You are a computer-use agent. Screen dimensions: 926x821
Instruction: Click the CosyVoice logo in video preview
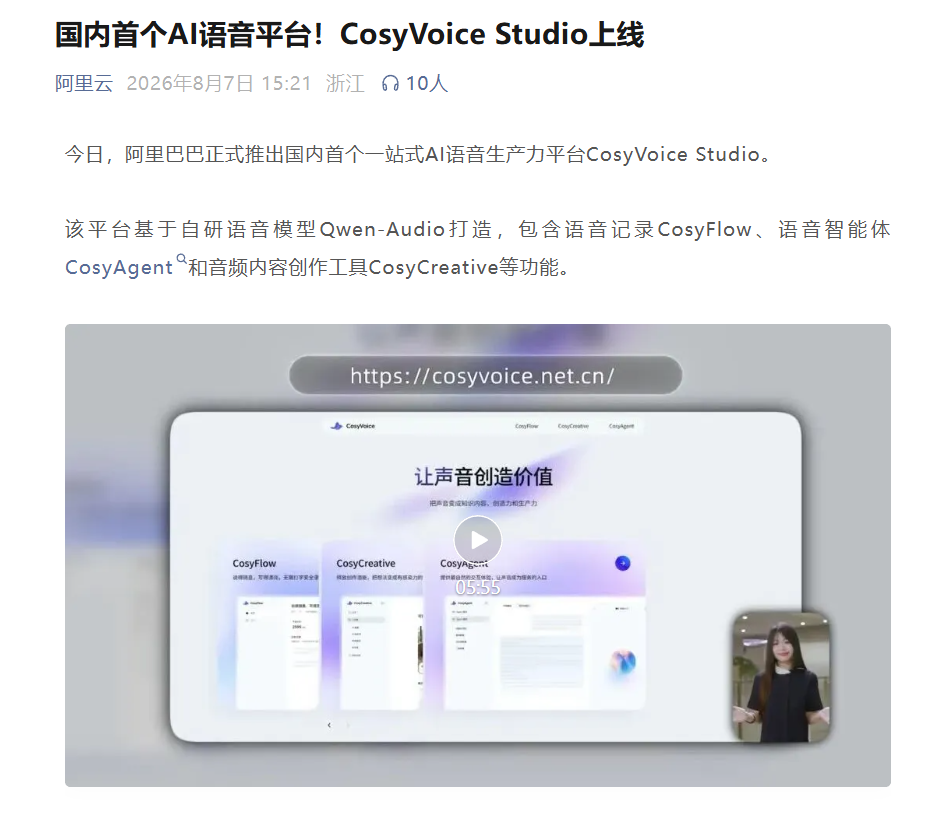[353, 426]
